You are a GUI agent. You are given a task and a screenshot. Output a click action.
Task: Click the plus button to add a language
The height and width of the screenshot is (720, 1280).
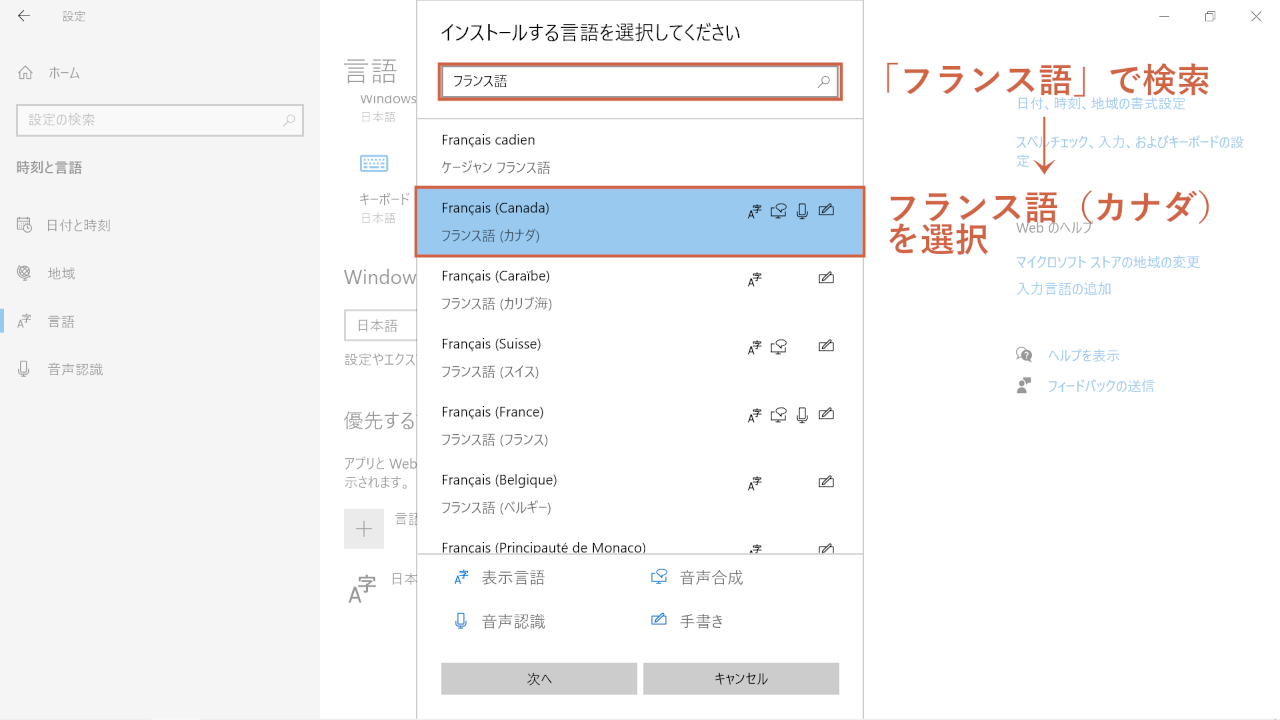pyautogui.click(x=364, y=529)
